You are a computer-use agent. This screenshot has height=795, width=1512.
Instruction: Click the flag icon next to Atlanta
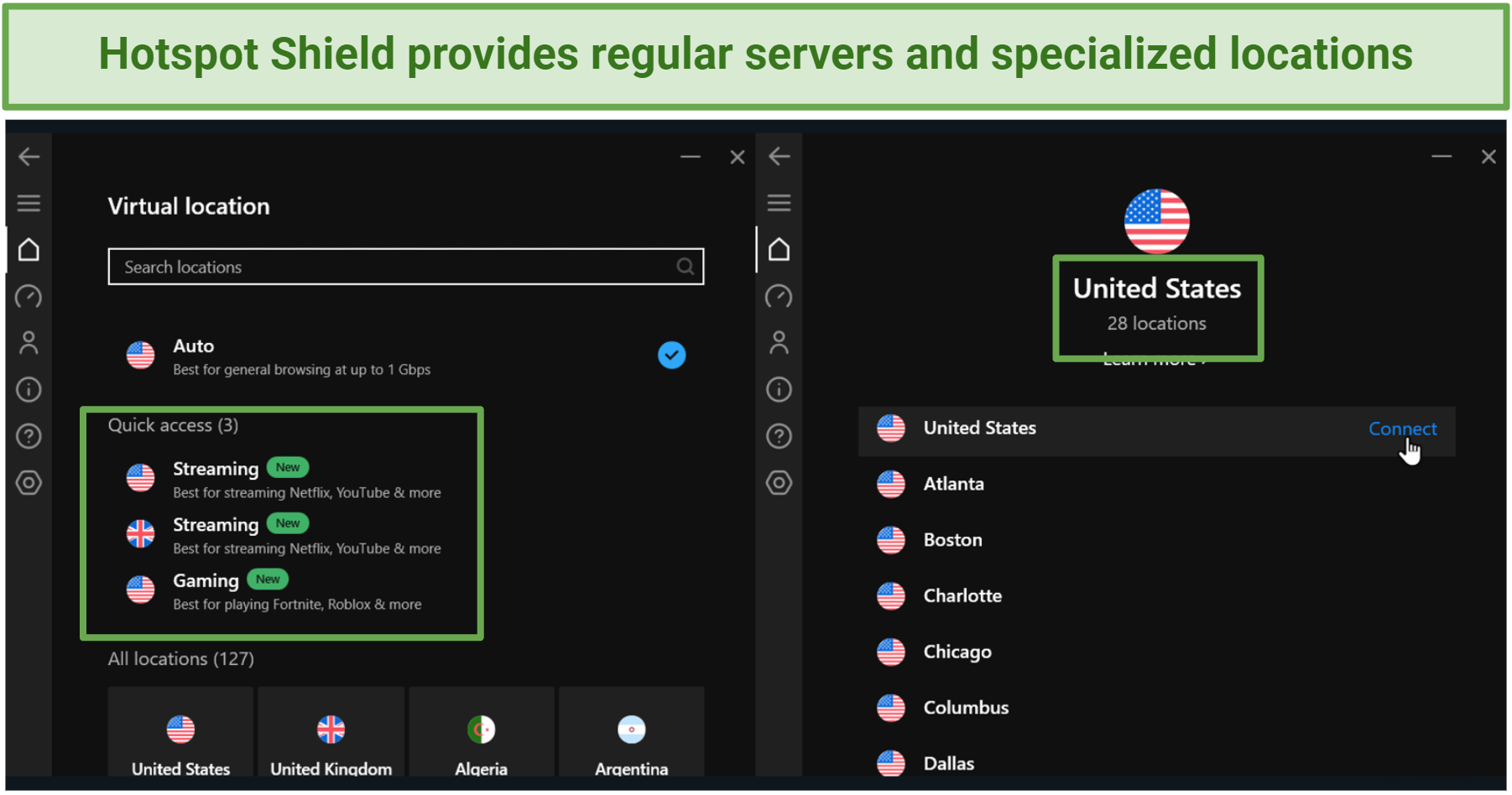pyautogui.click(x=891, y=484)
